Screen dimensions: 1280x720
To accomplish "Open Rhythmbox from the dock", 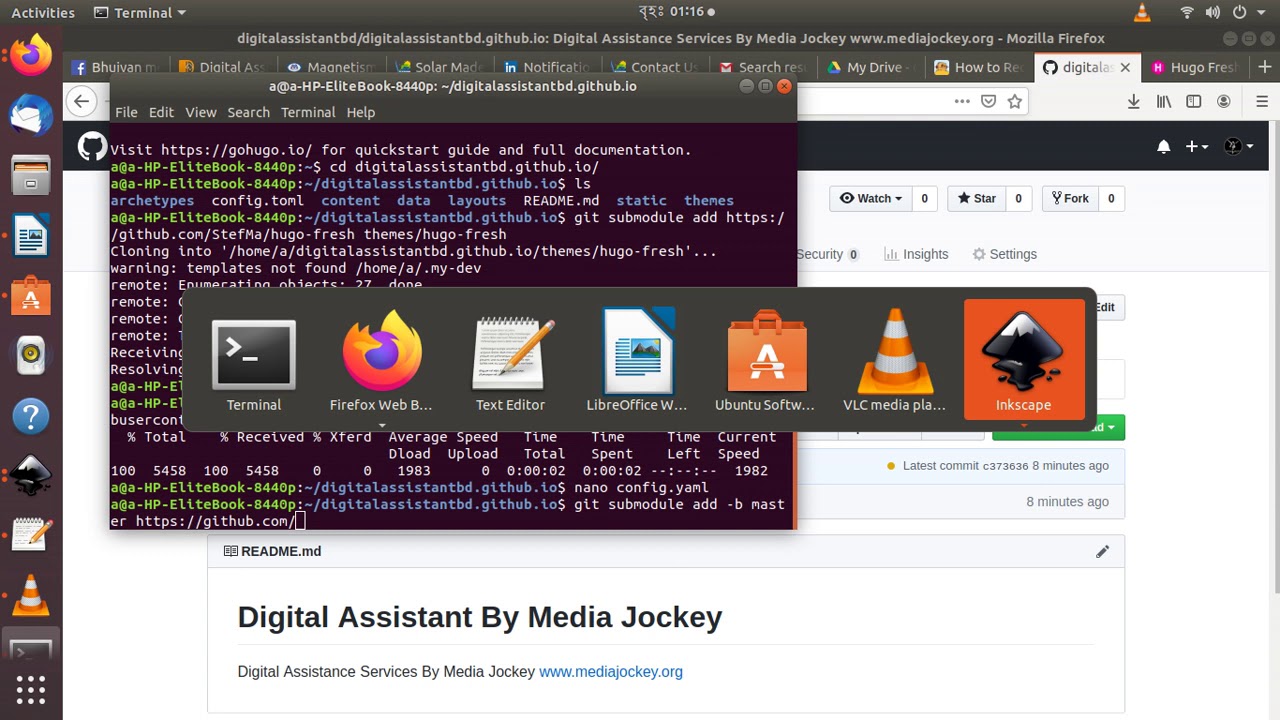I will click(31, 355).
